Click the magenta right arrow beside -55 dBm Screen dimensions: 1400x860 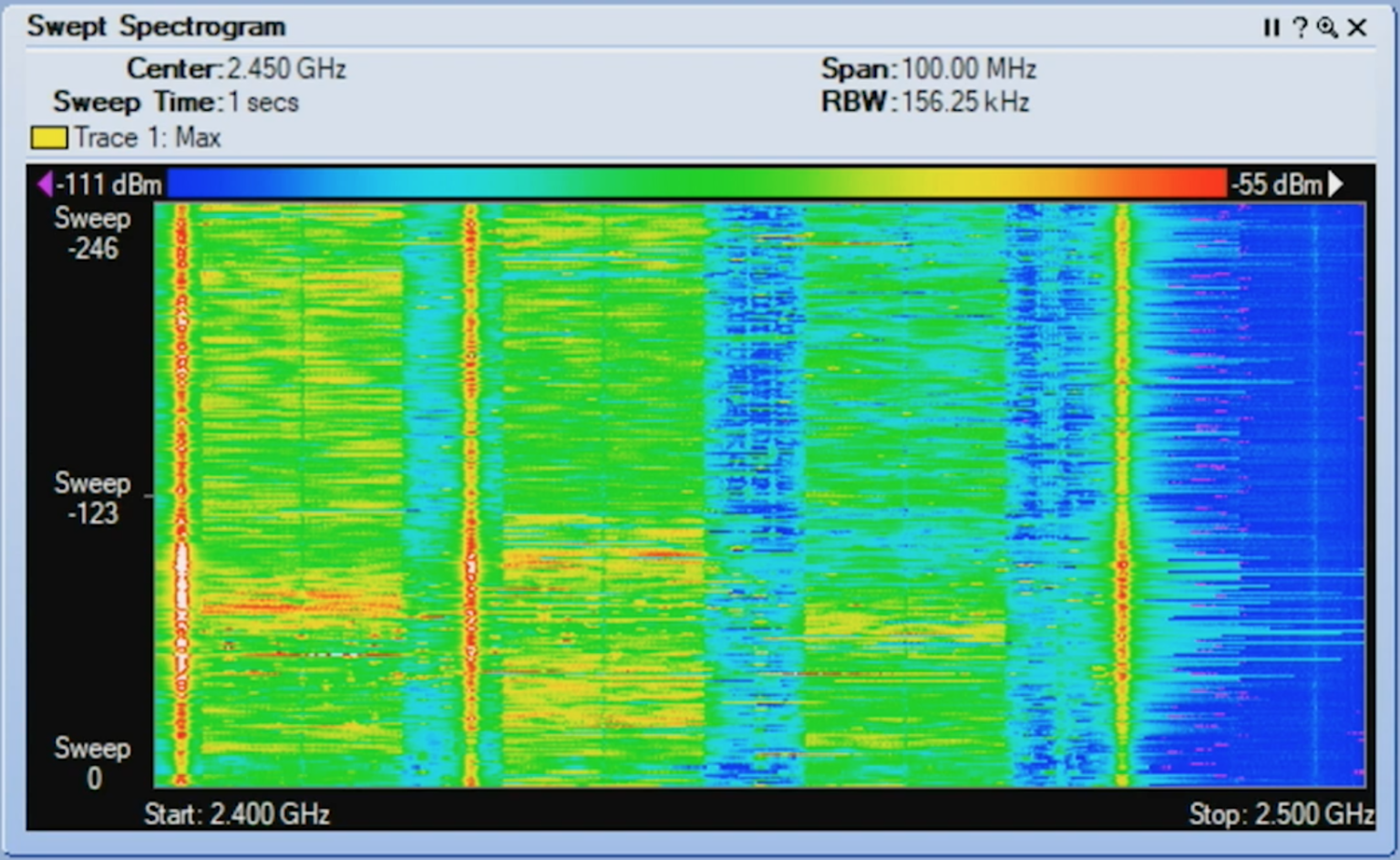1337,183
